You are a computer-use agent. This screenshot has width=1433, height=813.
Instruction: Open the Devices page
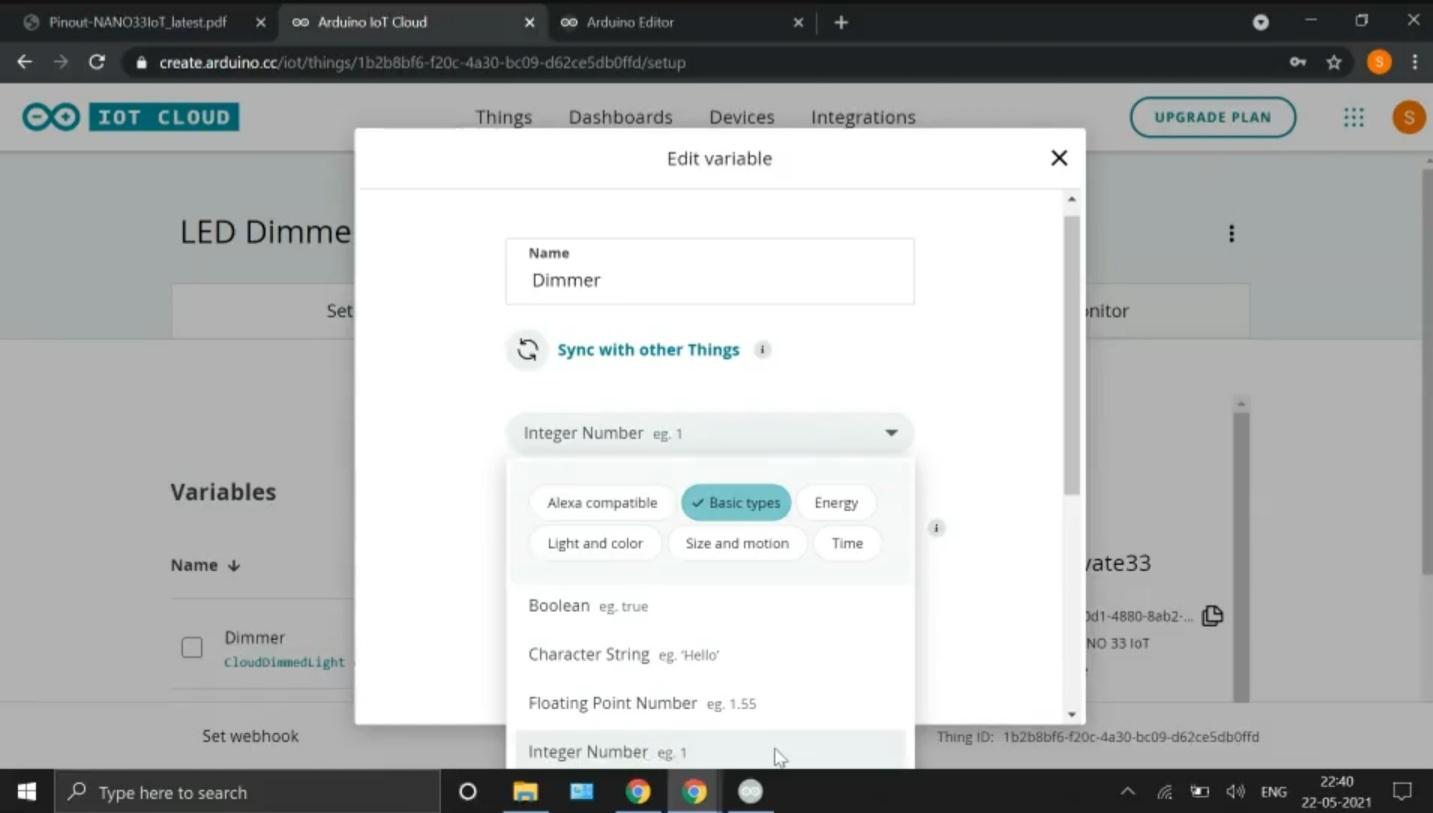coord(742,117)
